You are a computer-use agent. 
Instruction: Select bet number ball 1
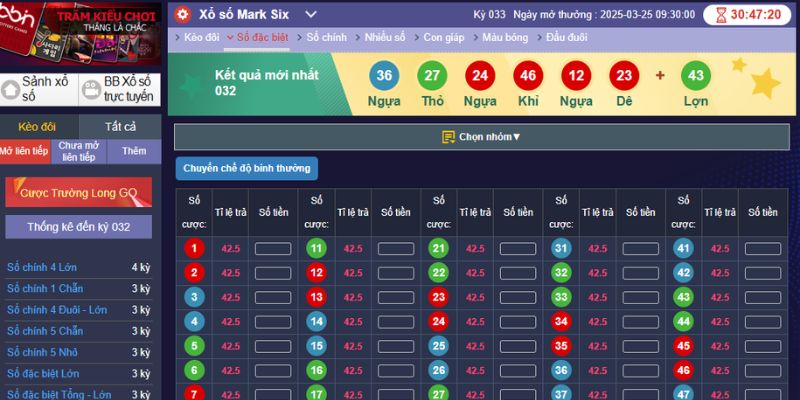(x=194, y=248)
